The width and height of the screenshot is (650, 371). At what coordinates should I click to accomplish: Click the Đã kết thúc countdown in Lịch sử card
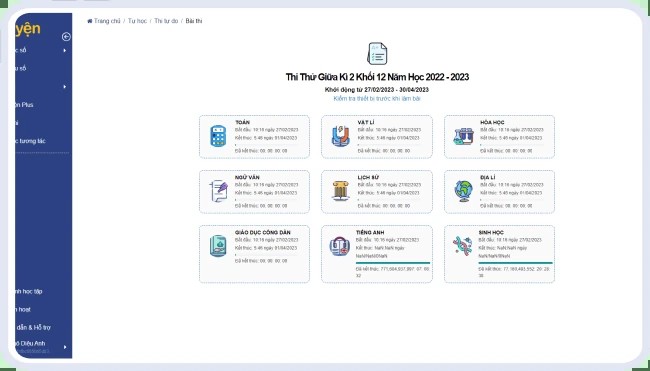pos(384,206)
